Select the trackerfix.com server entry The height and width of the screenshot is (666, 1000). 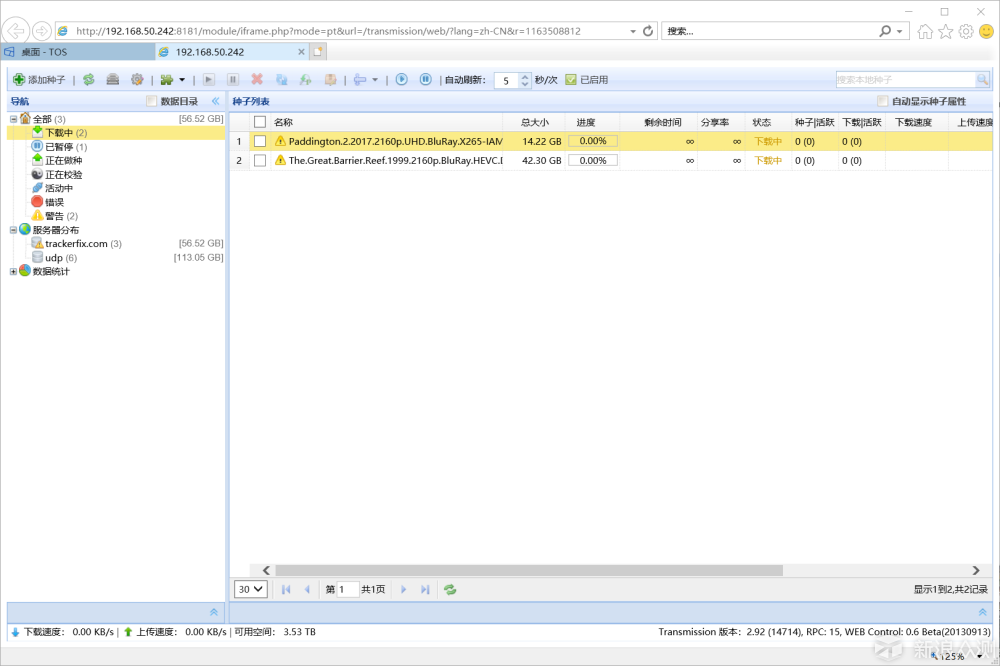(76, 244)
